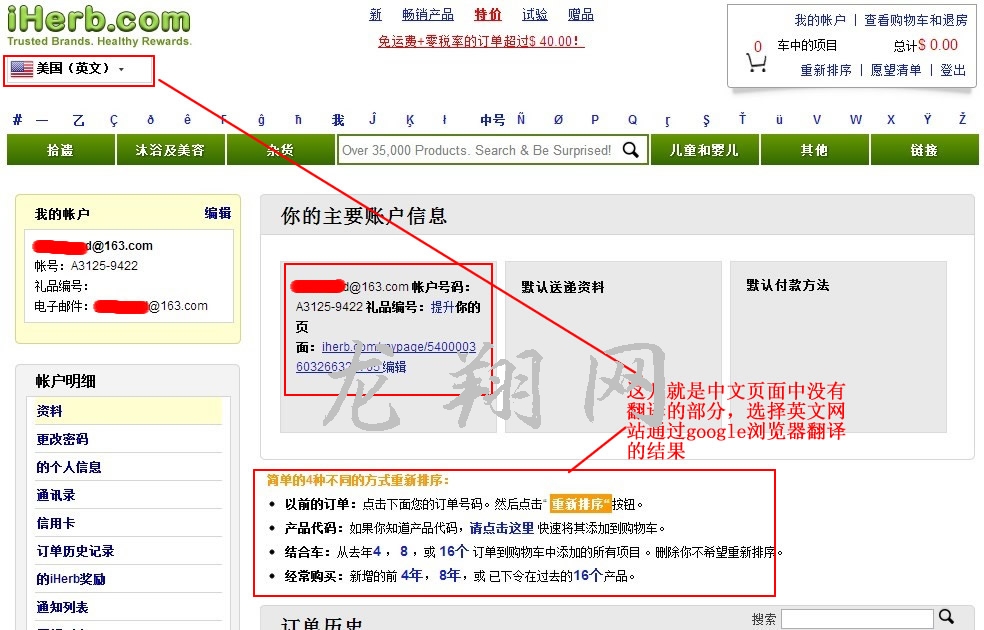Click the 总计$ 0.00 cart total
Image resolution: width=984 pixels, height=630 pixels.
926,45
